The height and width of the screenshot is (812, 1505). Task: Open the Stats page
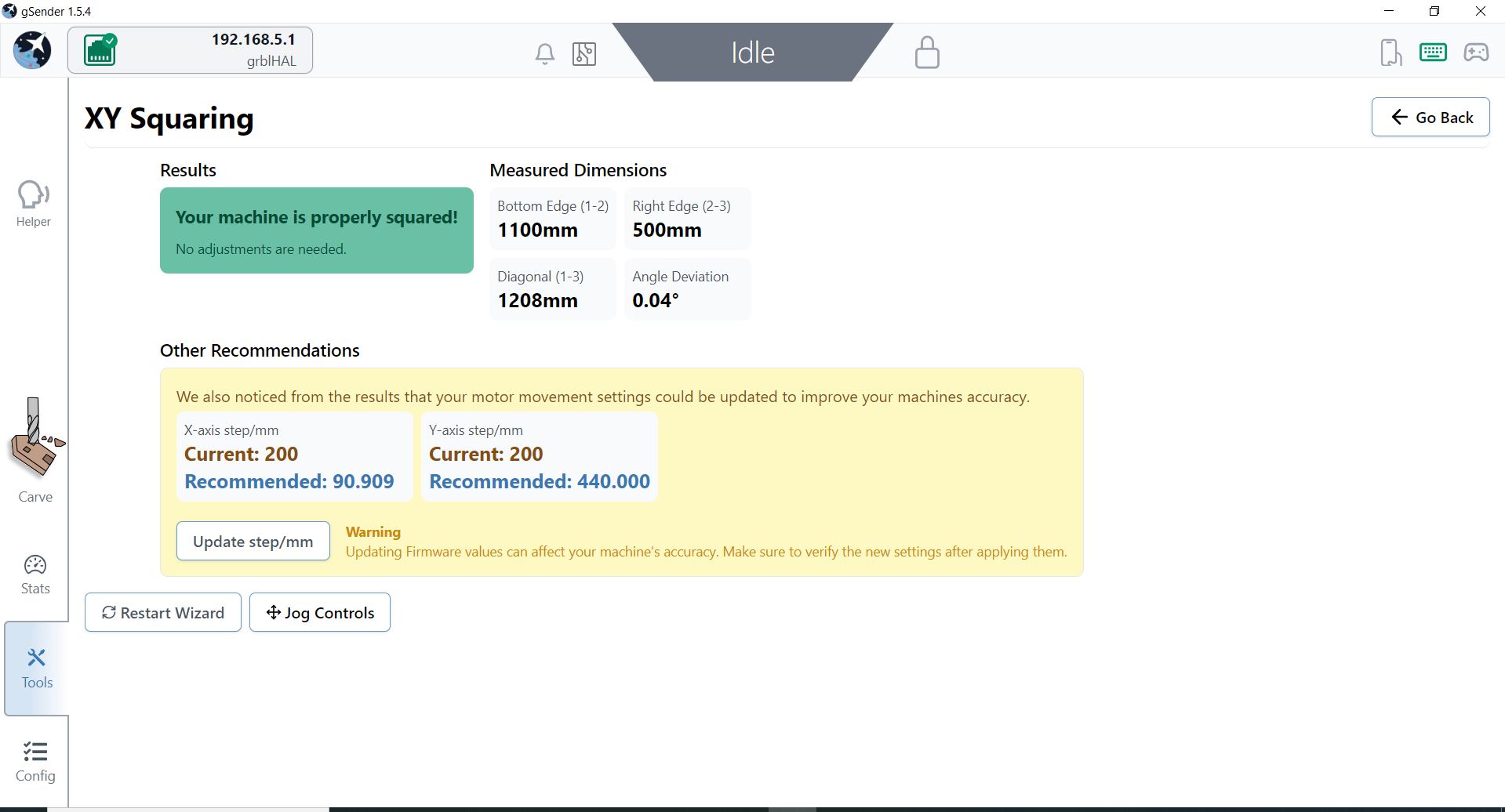[35, 575]
